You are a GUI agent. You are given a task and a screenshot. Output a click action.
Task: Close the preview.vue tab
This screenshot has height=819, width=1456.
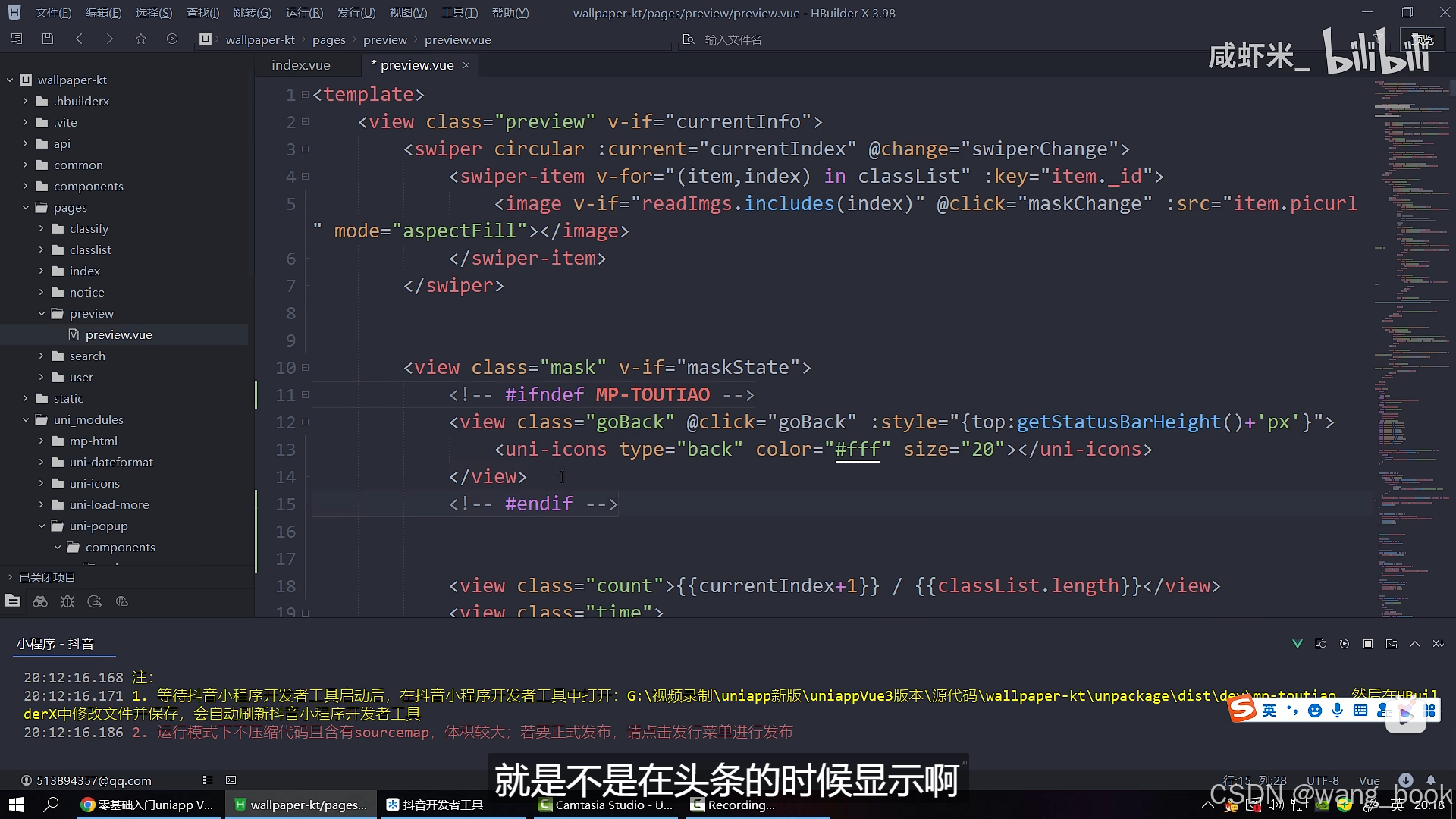click(466, 65)
